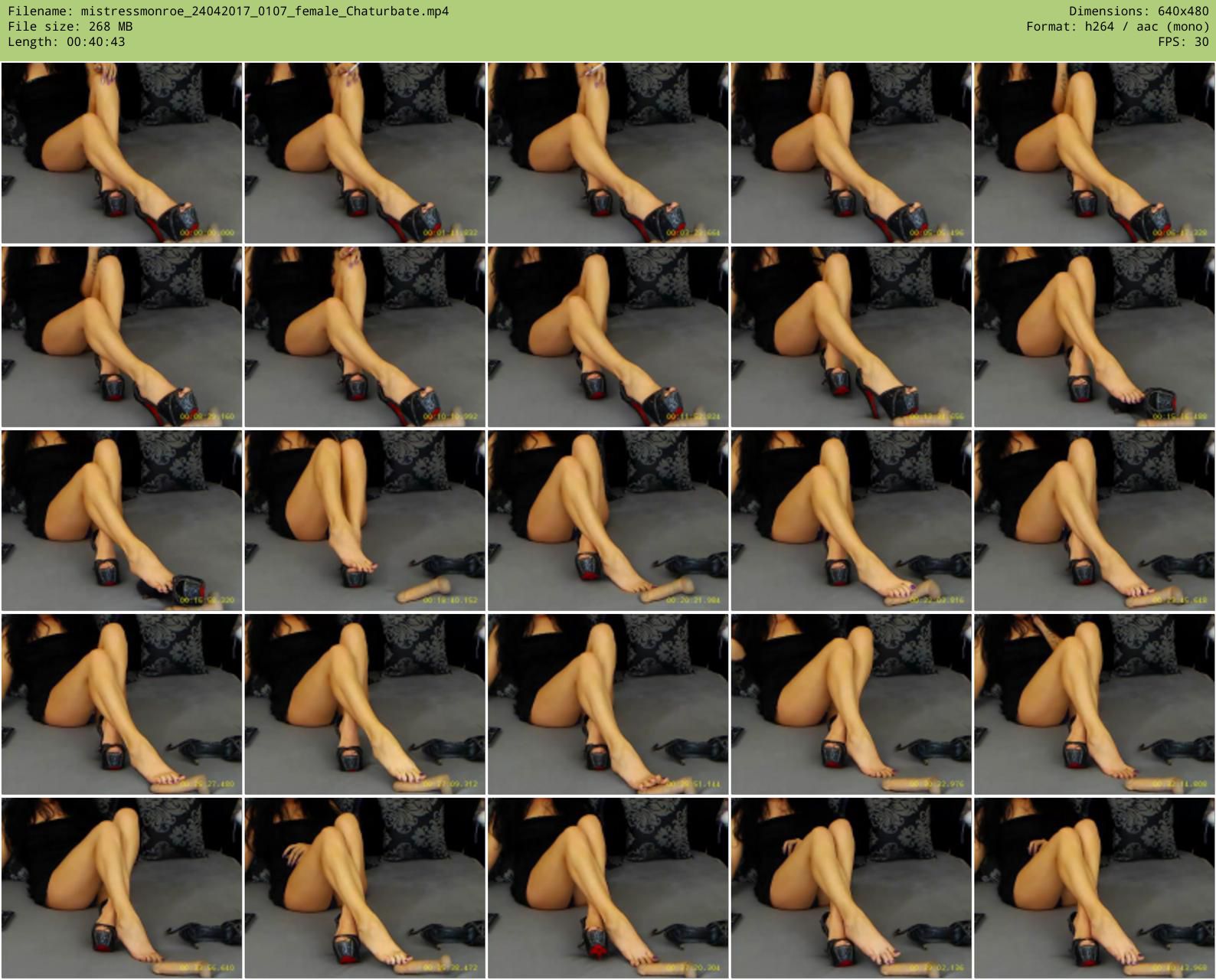
Task: Pick the thumbnail stamped 00:13:34.656
Action: pyautogui.click(x=851, y=337)
